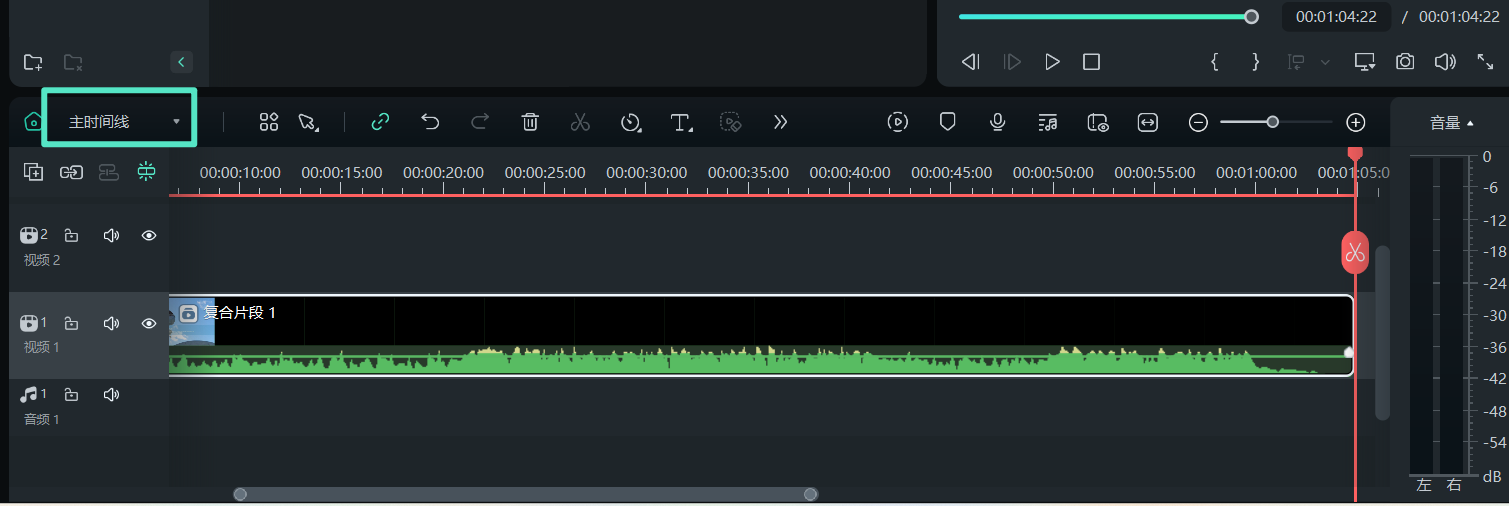This screenshot has height=506, width=1509.
Task: Enter fullscreen preview with expand arrows
Action: tap(1485, 62)
